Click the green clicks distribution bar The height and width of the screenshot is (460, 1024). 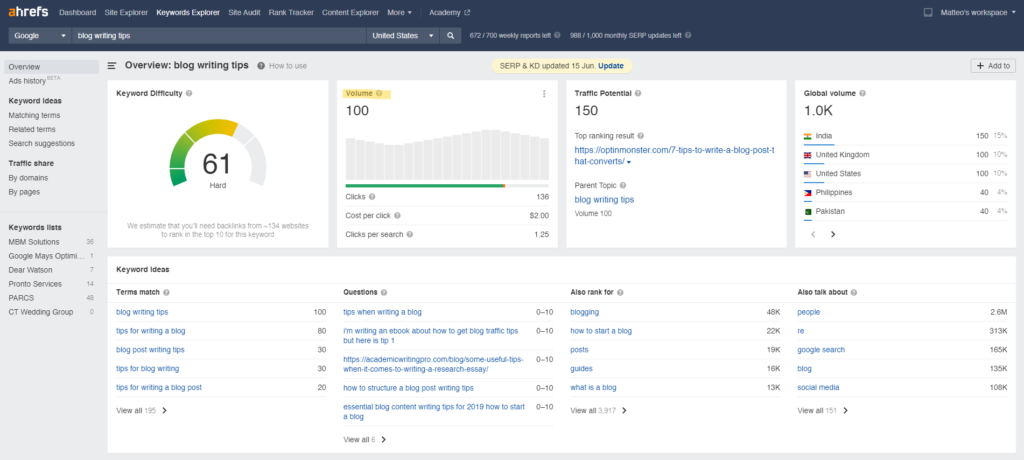pos(424,186)
